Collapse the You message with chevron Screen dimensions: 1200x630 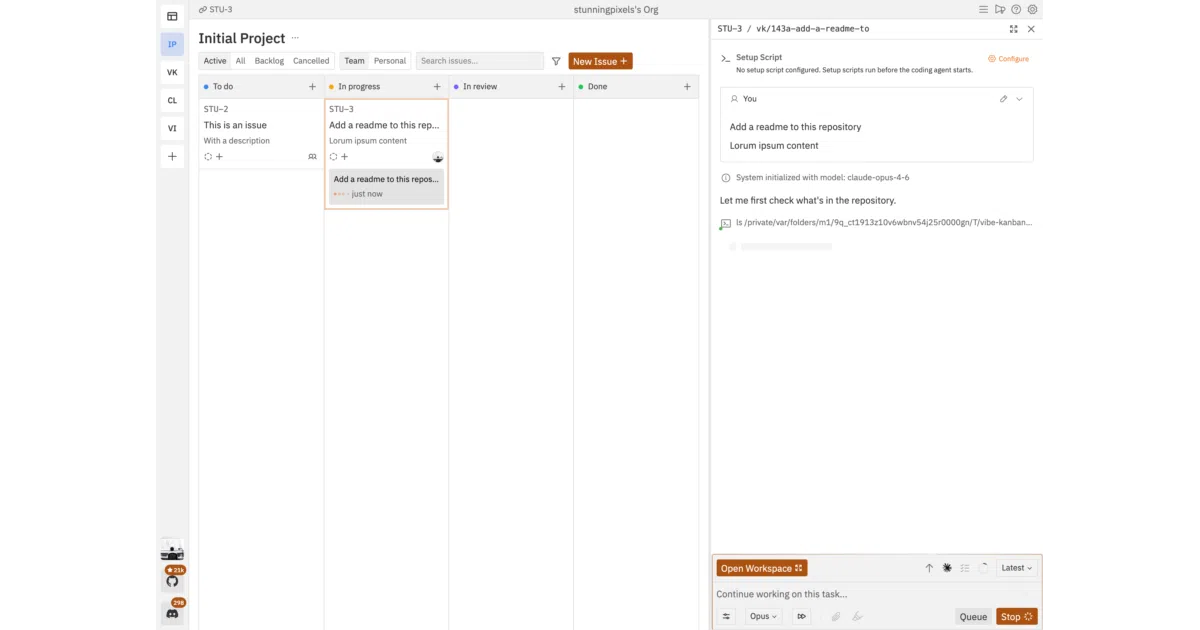(x=1019, y=99)
